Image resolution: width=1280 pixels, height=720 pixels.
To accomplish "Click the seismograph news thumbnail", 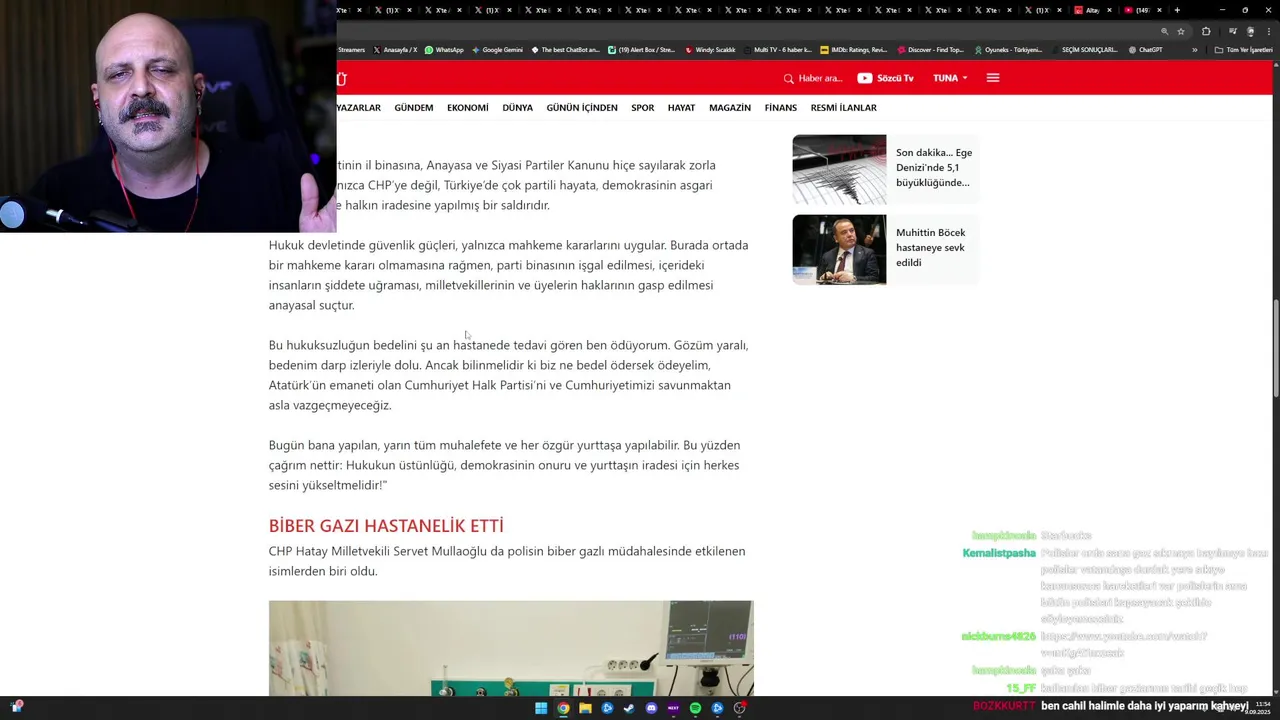I will click(x=839, y=170).
